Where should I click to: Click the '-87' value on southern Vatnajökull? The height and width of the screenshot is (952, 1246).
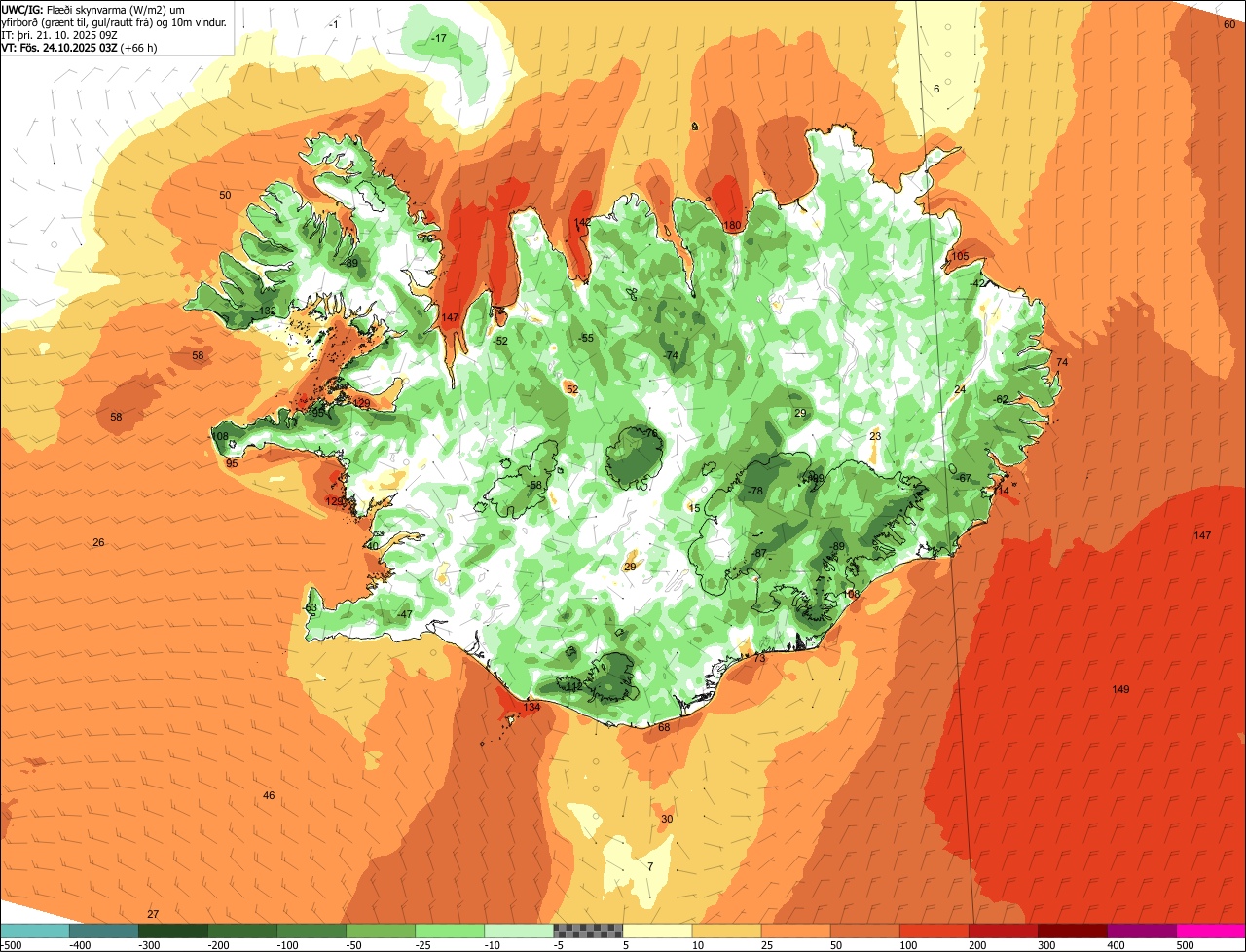758,553
